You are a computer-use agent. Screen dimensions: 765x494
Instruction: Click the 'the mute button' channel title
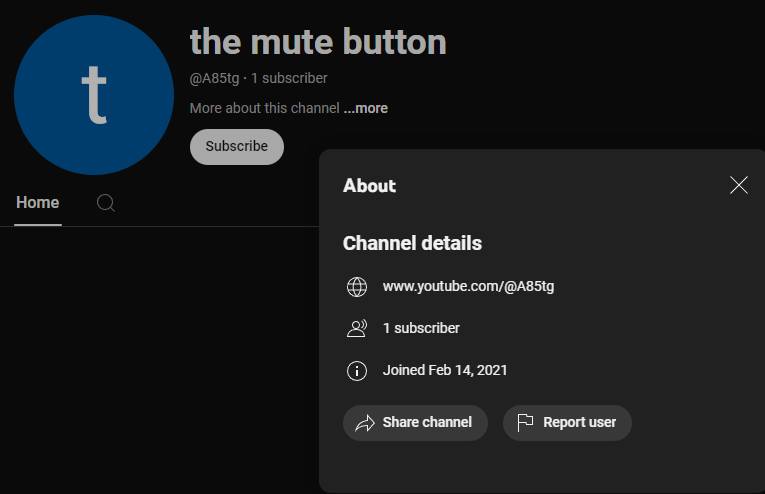click(x=318, y=42)
